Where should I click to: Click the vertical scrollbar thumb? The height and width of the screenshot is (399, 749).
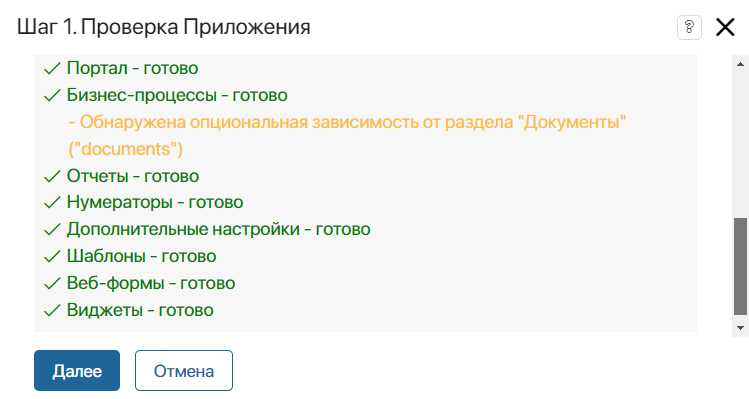click(740, 266)
